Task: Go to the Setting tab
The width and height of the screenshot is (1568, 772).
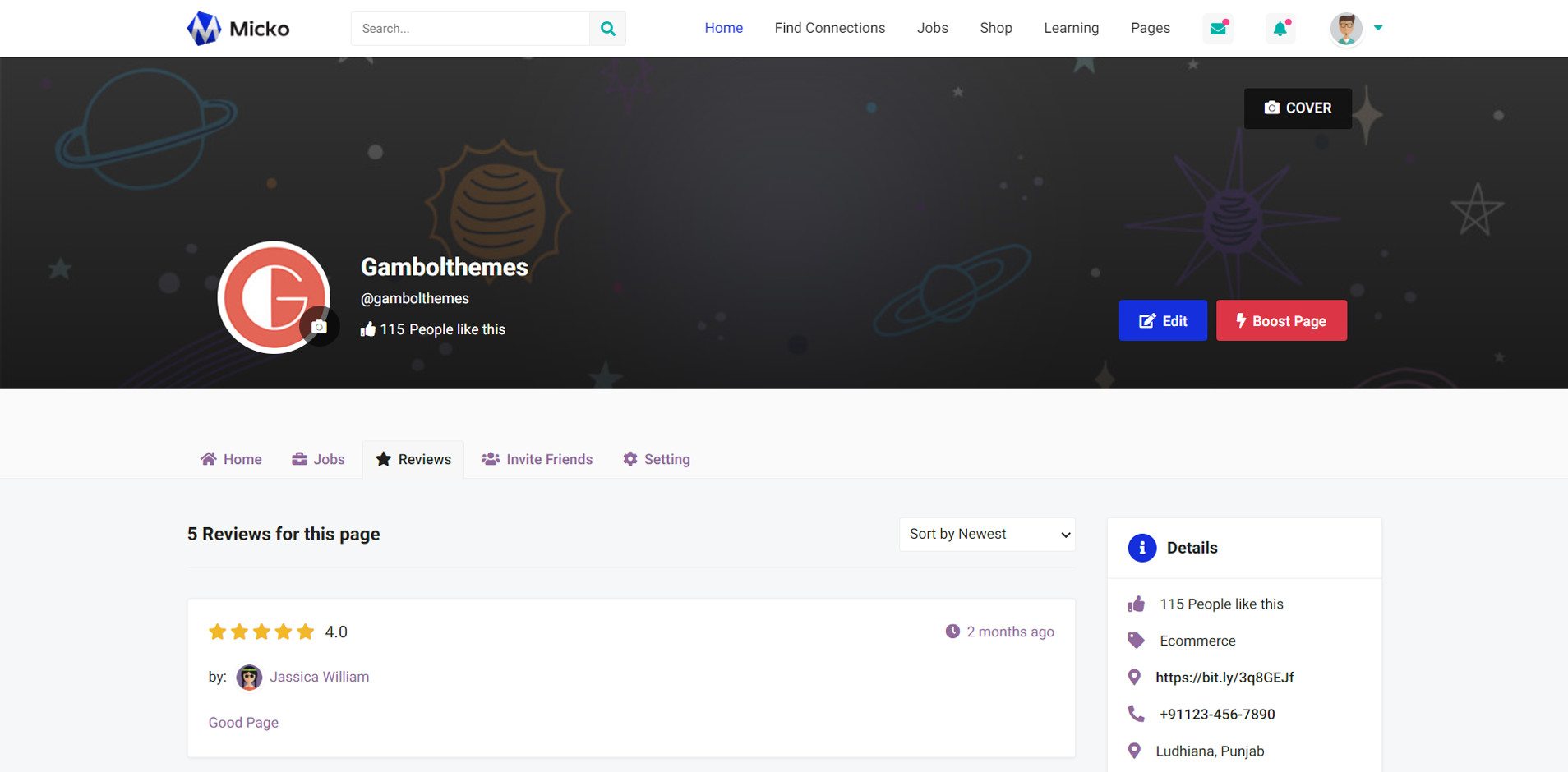Action: click(x=656, y=459)
